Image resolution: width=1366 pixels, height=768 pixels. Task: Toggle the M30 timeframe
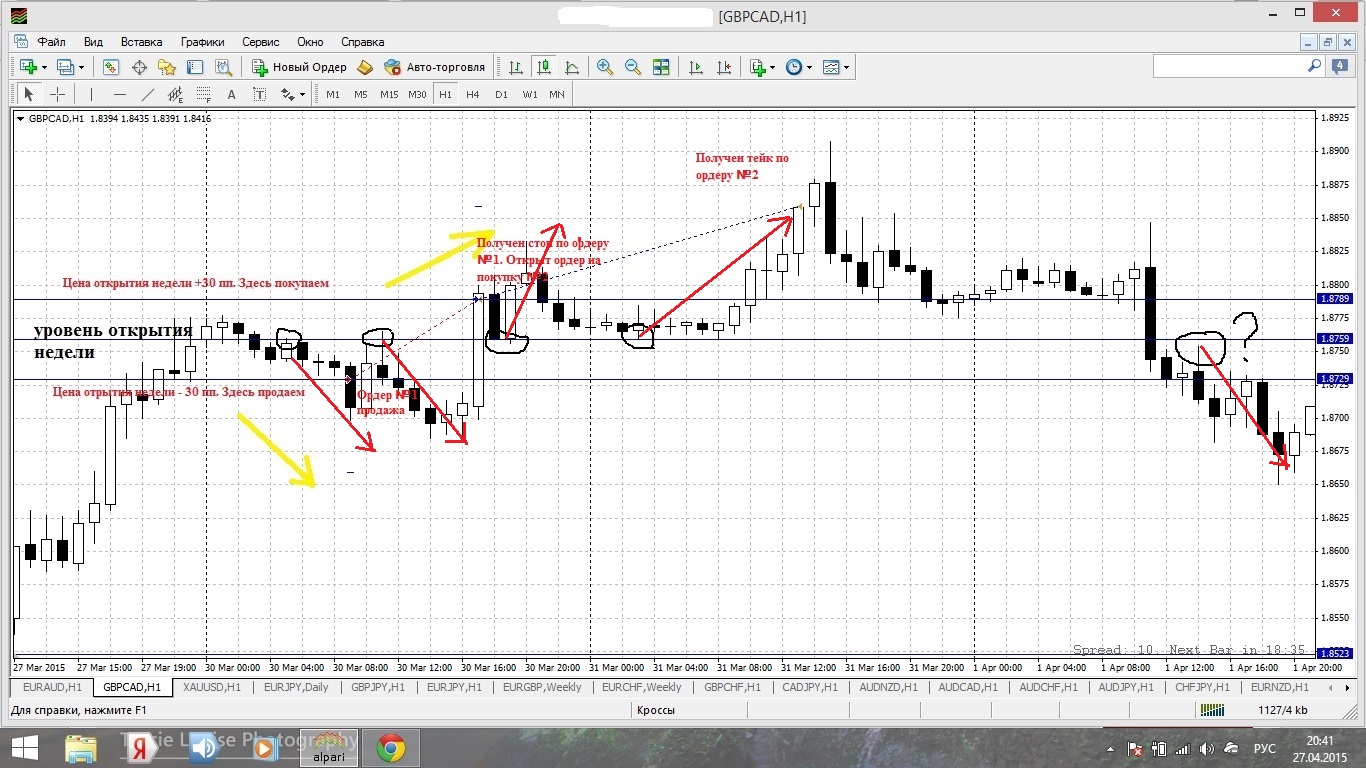(417, 94)
